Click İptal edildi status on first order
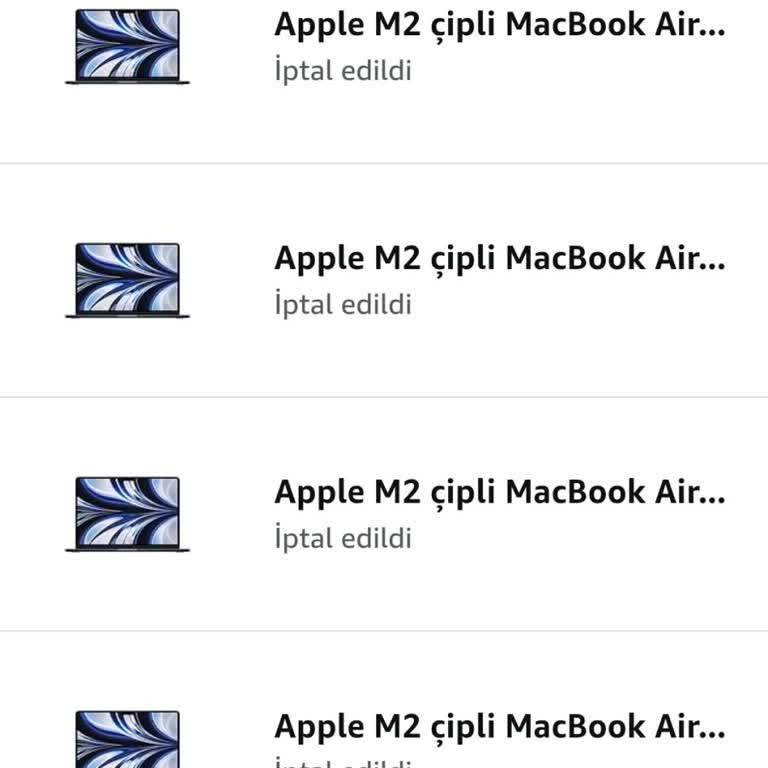768x768 pixels. click(343, 70)
